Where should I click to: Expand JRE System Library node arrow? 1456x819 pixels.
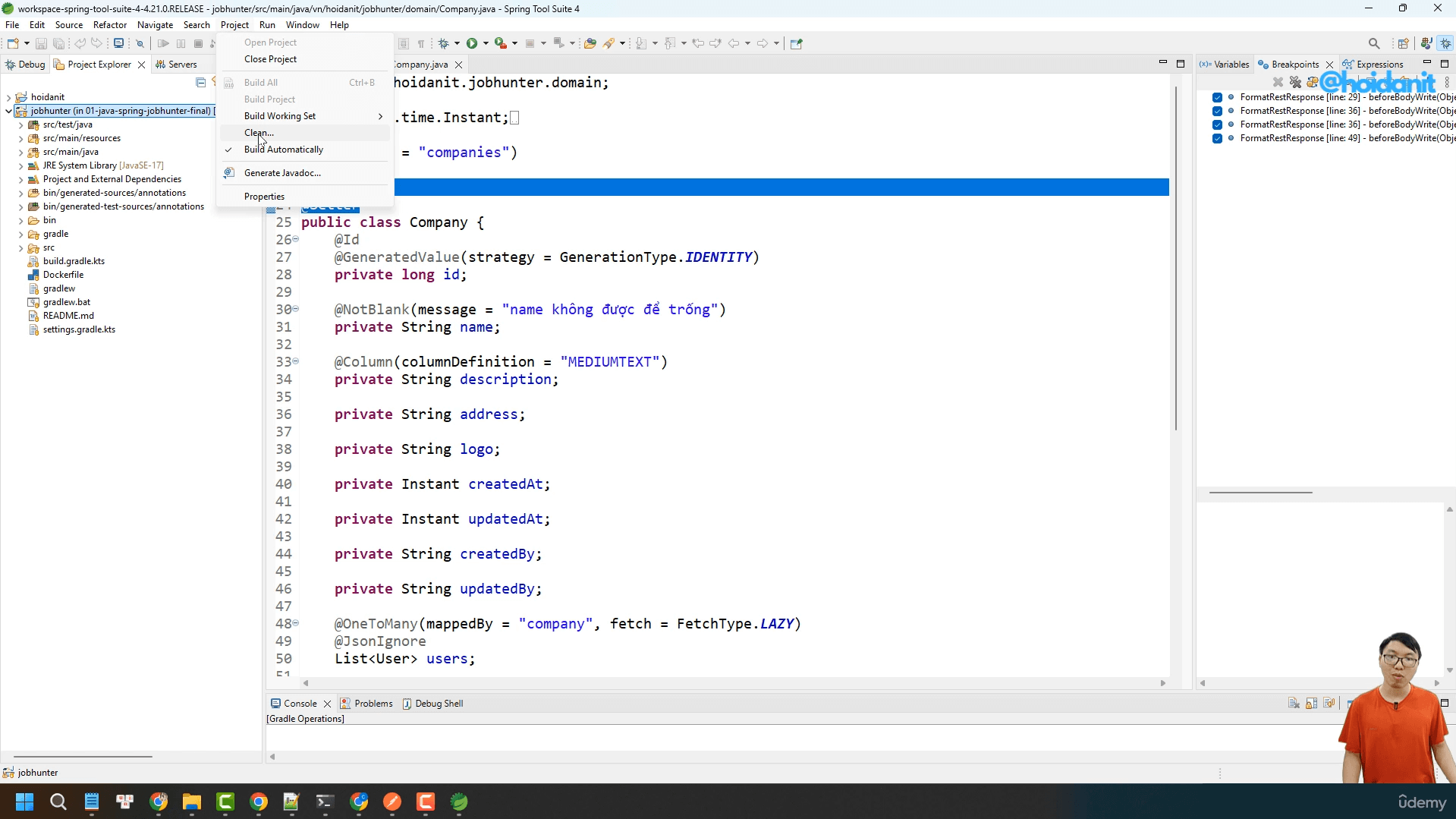20,165
